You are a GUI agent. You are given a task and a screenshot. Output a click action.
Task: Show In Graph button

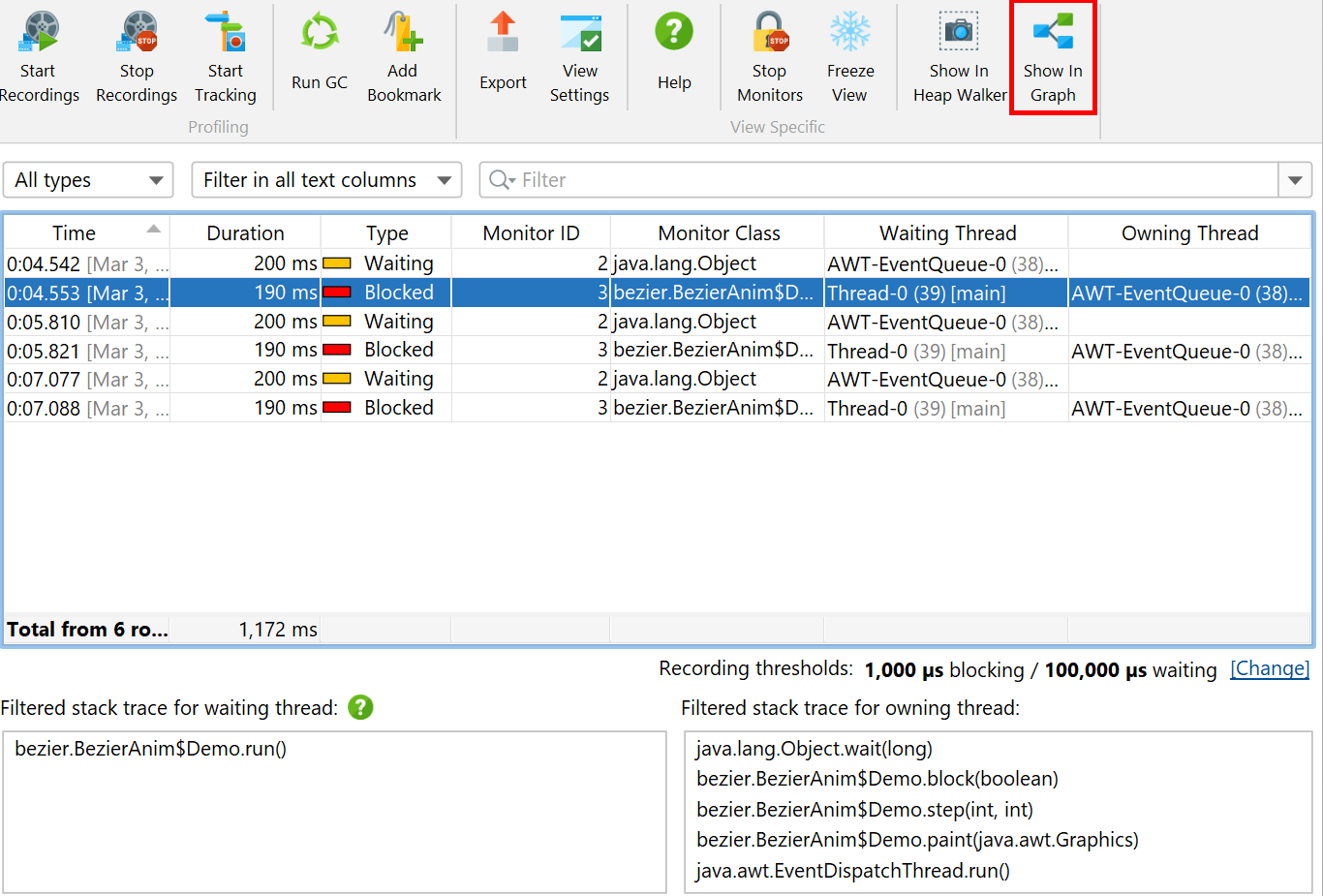1053,58
